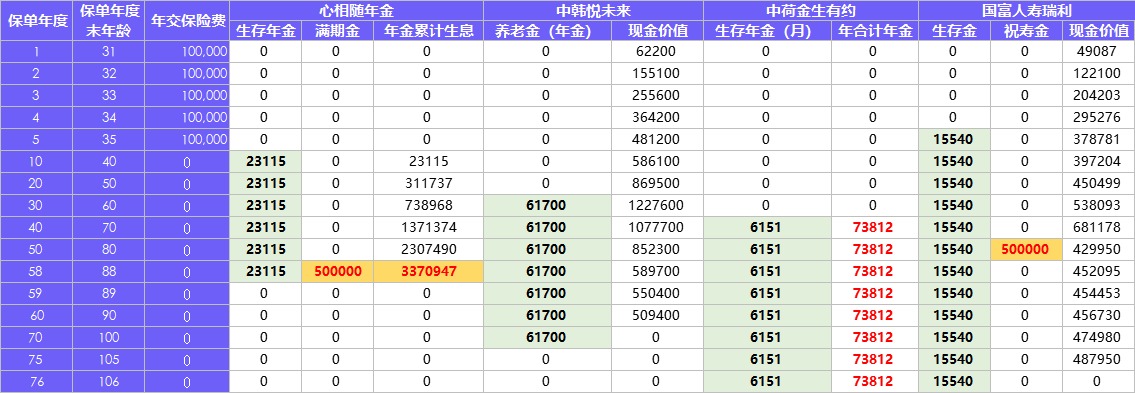
Task: Select the 祝寿金 sub-header
Action: coord(1026,31)
